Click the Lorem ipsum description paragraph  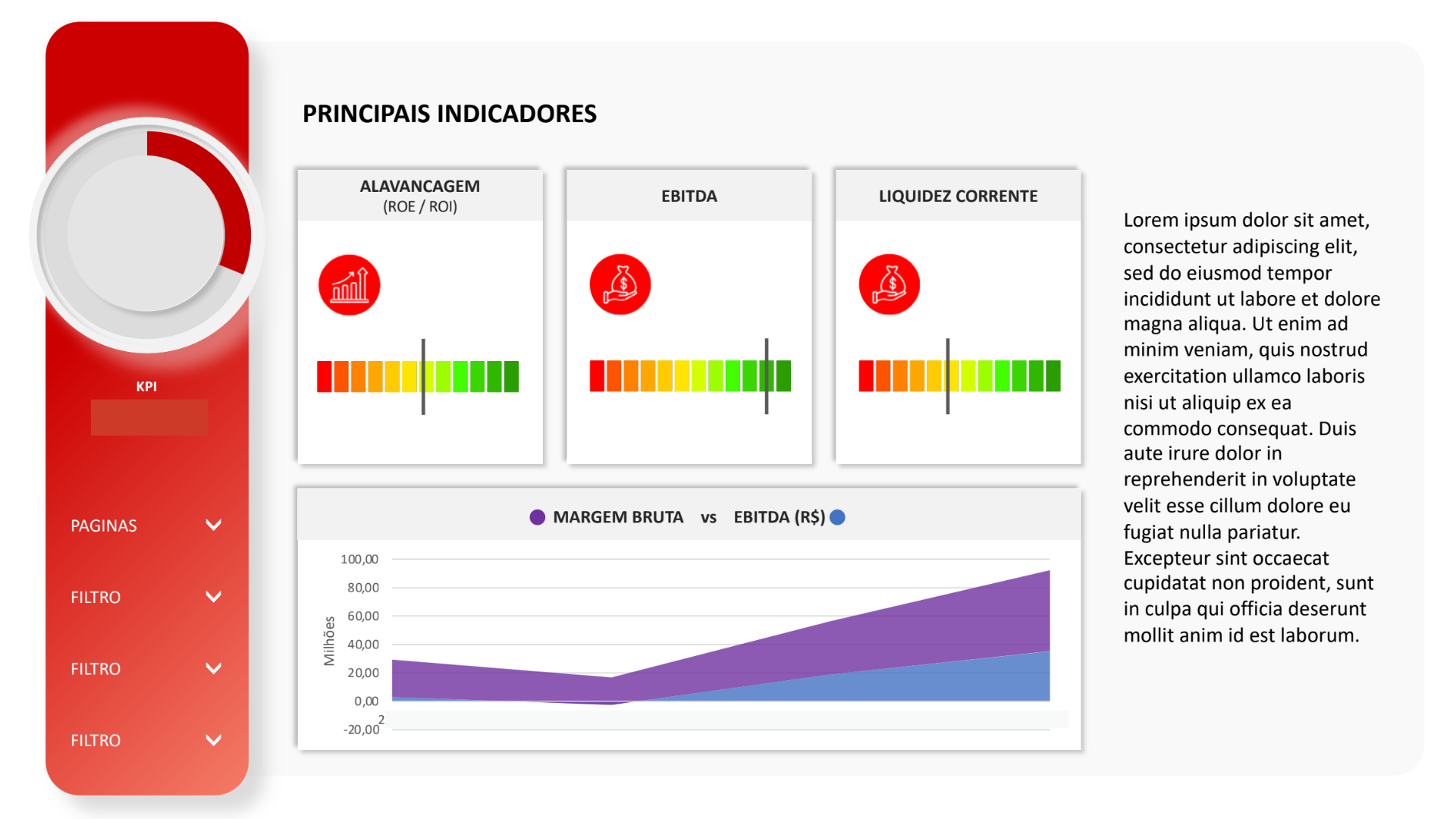pos(1251,428)
